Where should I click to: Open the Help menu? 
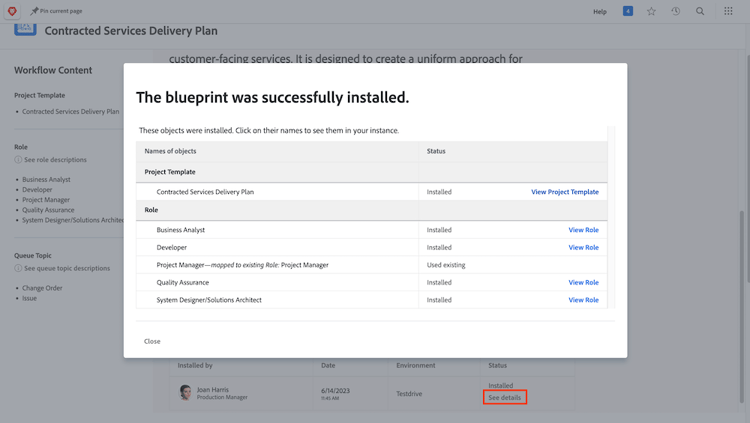[x=600, y=12]
